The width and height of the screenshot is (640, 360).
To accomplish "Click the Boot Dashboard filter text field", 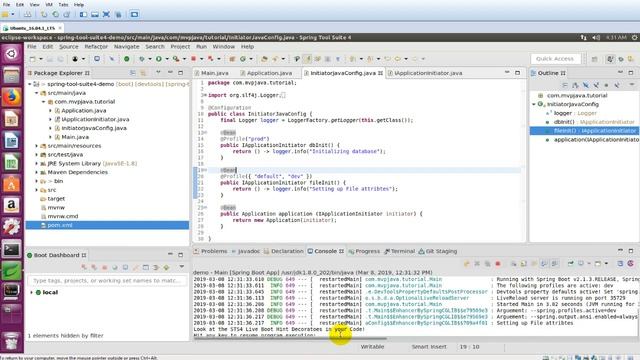I will (107, 280).
